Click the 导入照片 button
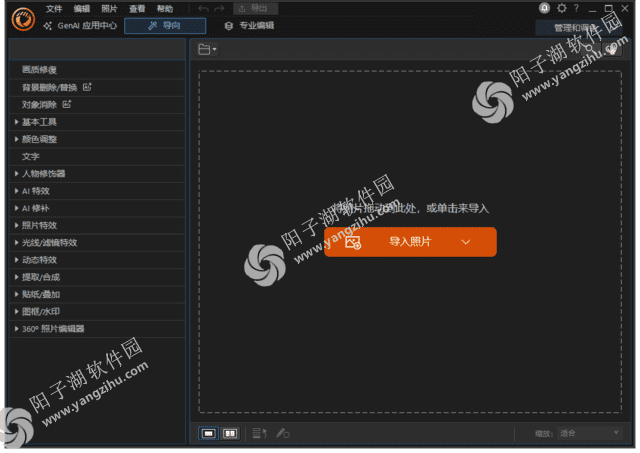This screenshot has width=640, height=453. [x=410, y=242]
